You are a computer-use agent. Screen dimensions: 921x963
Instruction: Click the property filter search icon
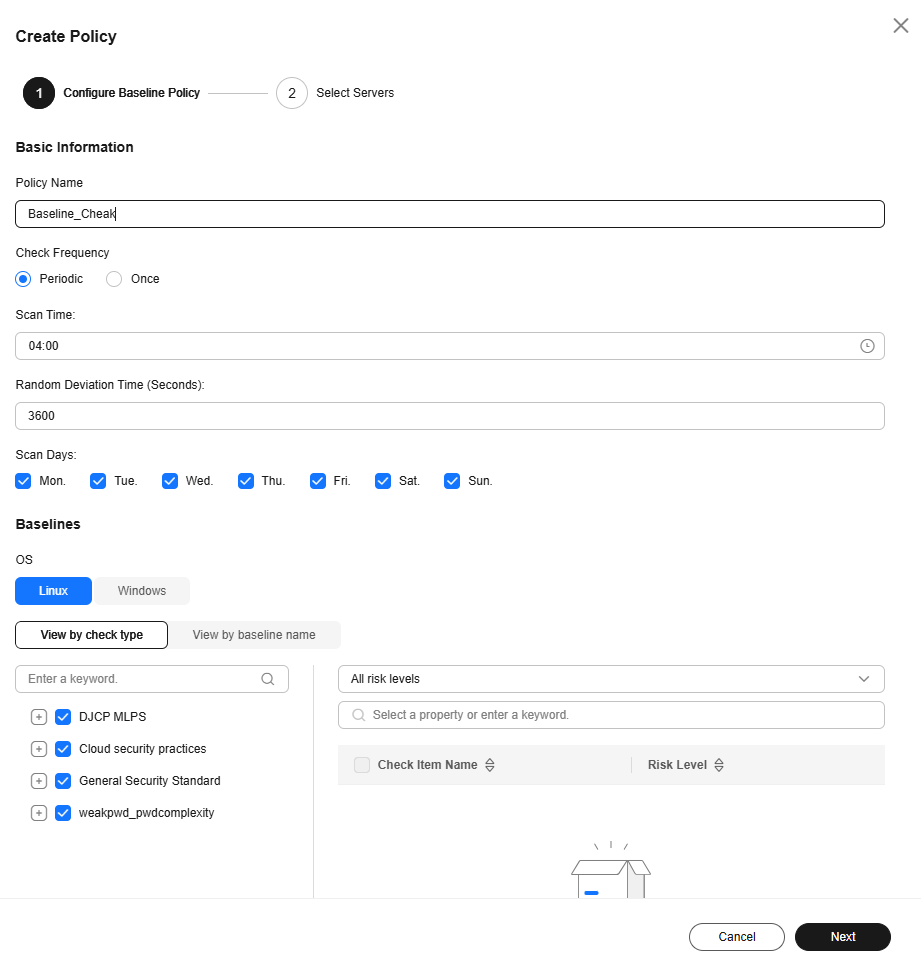point(359,715)
